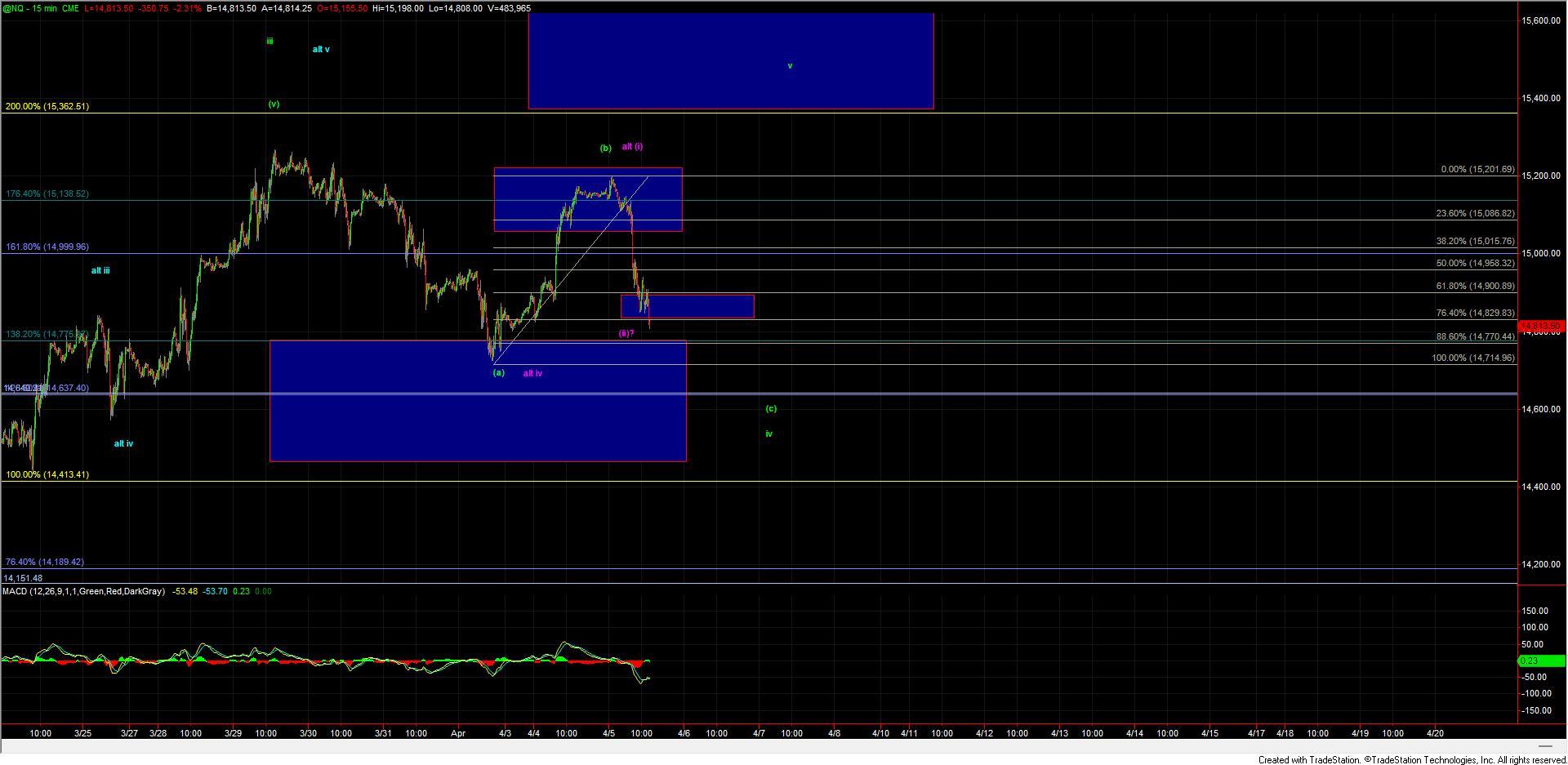Click the low value Lo=14,808.00
The image size is (1568, 765).
pos(454,8)
